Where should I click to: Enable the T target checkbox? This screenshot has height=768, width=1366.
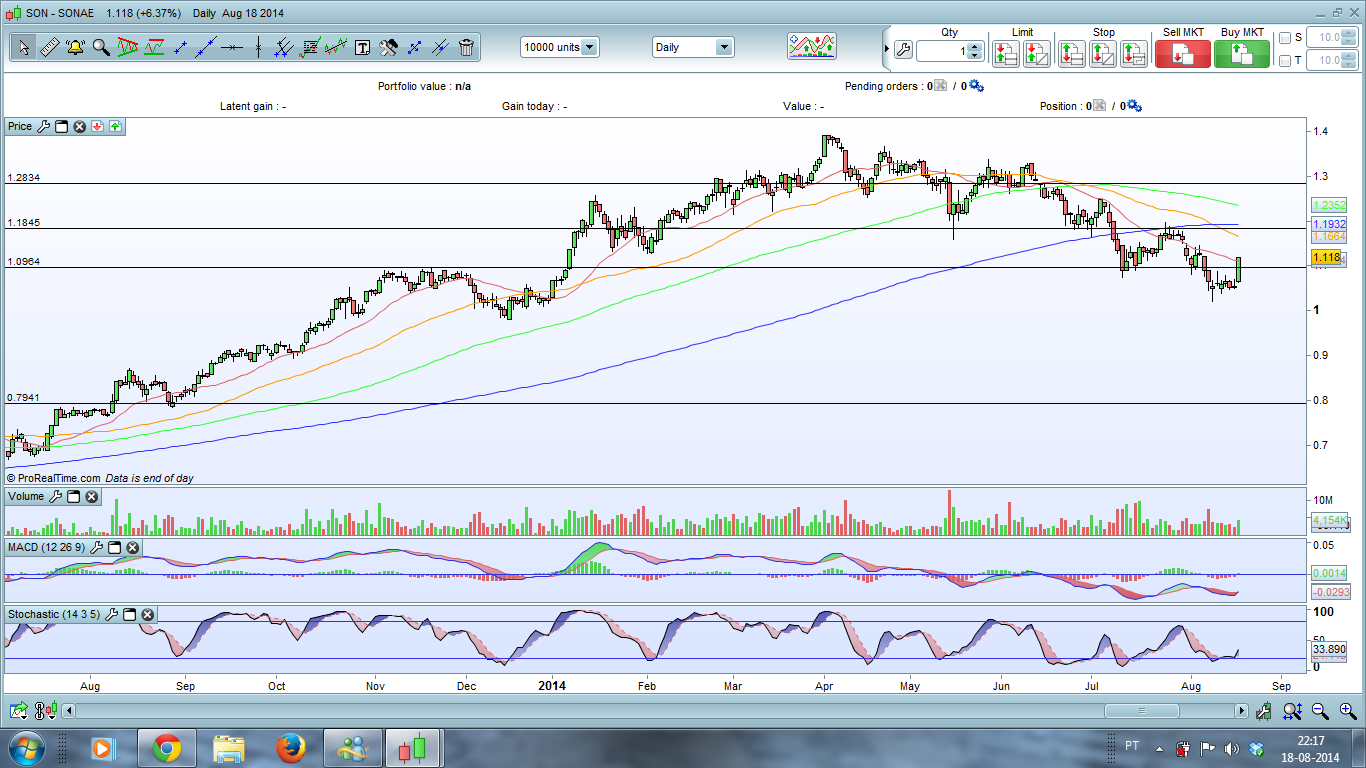pos(1285,61)
